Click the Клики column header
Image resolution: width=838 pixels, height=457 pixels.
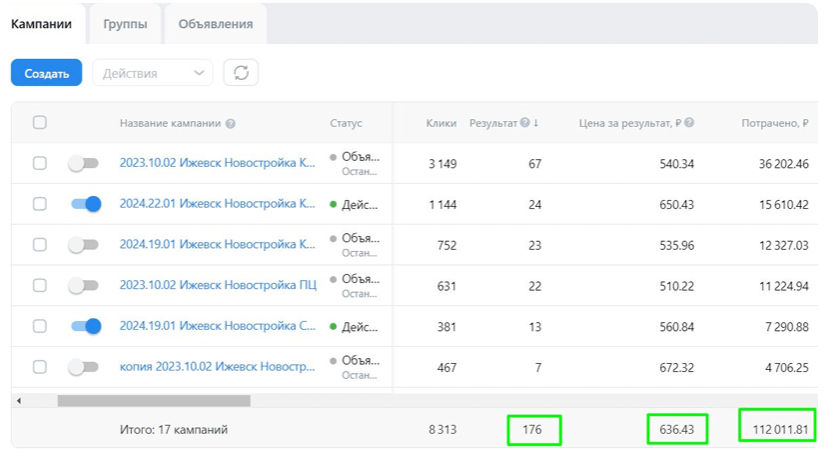441,123
